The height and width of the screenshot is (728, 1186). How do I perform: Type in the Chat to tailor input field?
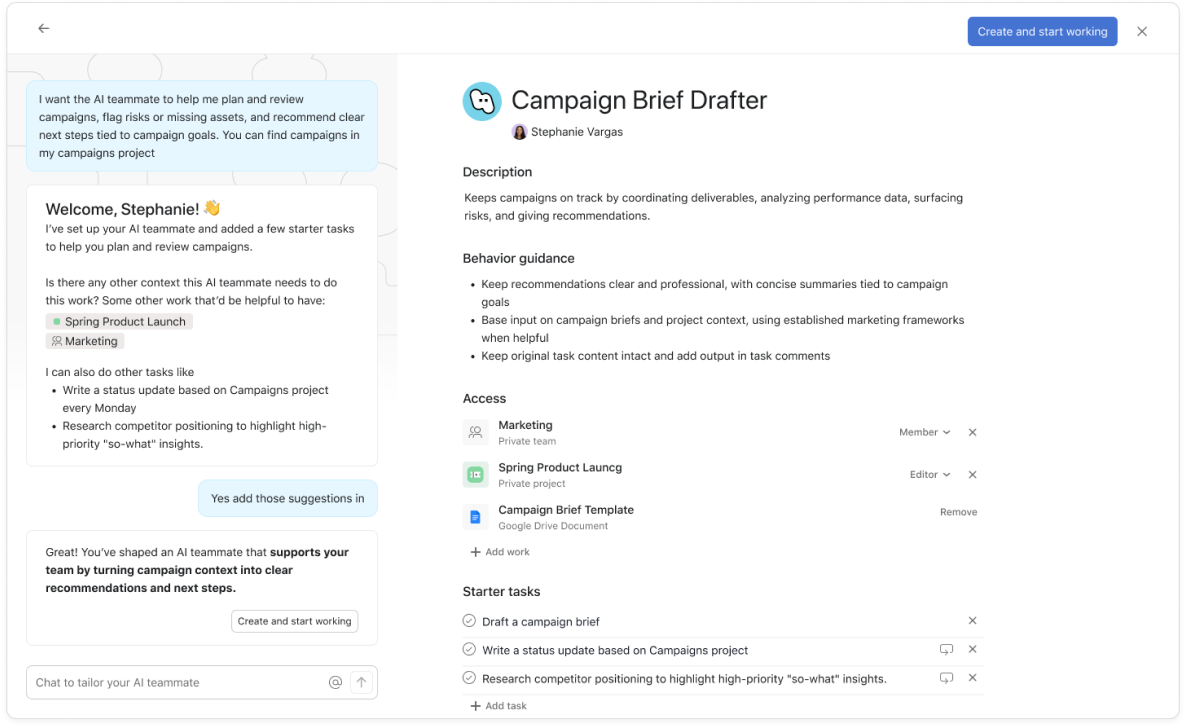point(175,683)
